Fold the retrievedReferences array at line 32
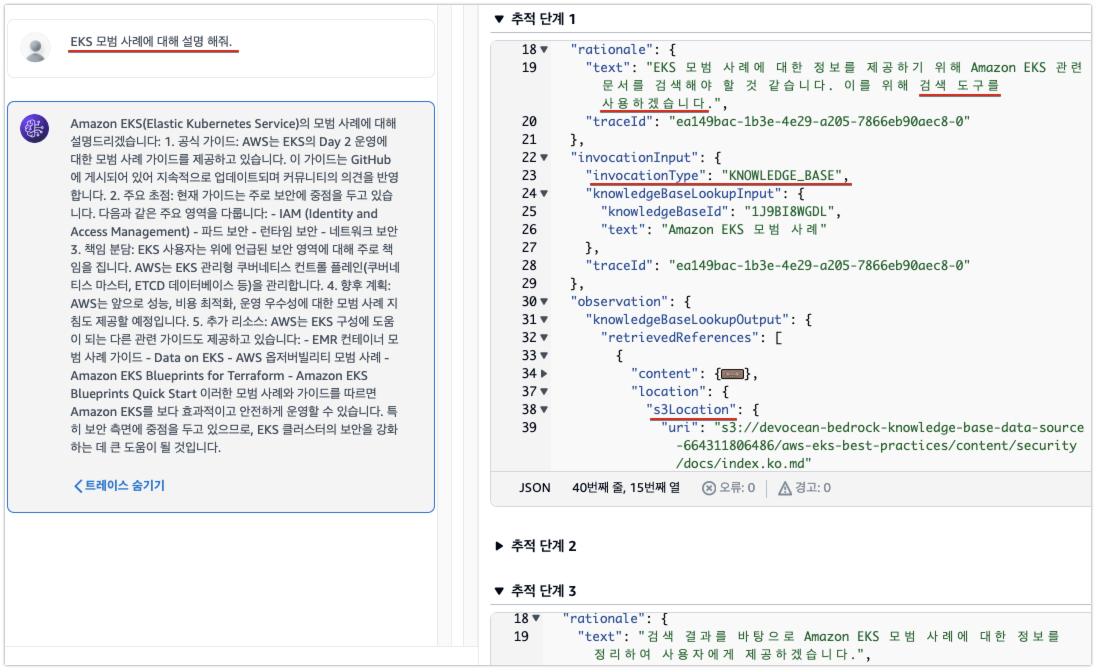This screenshot has width=1096, height=670. (544, 337)
